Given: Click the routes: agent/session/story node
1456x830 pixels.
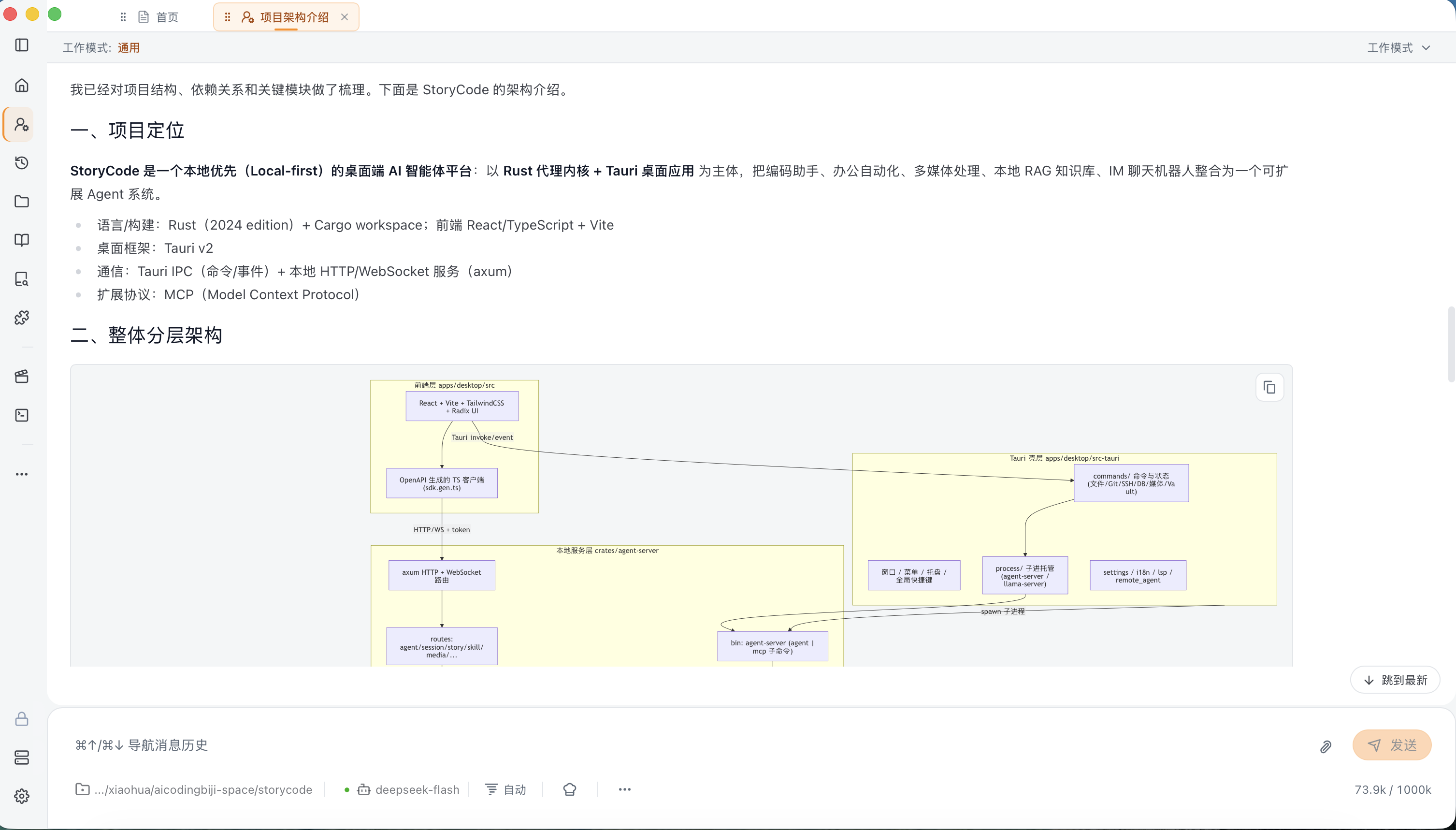Looking at the screenshot, I should click(442, 646).
